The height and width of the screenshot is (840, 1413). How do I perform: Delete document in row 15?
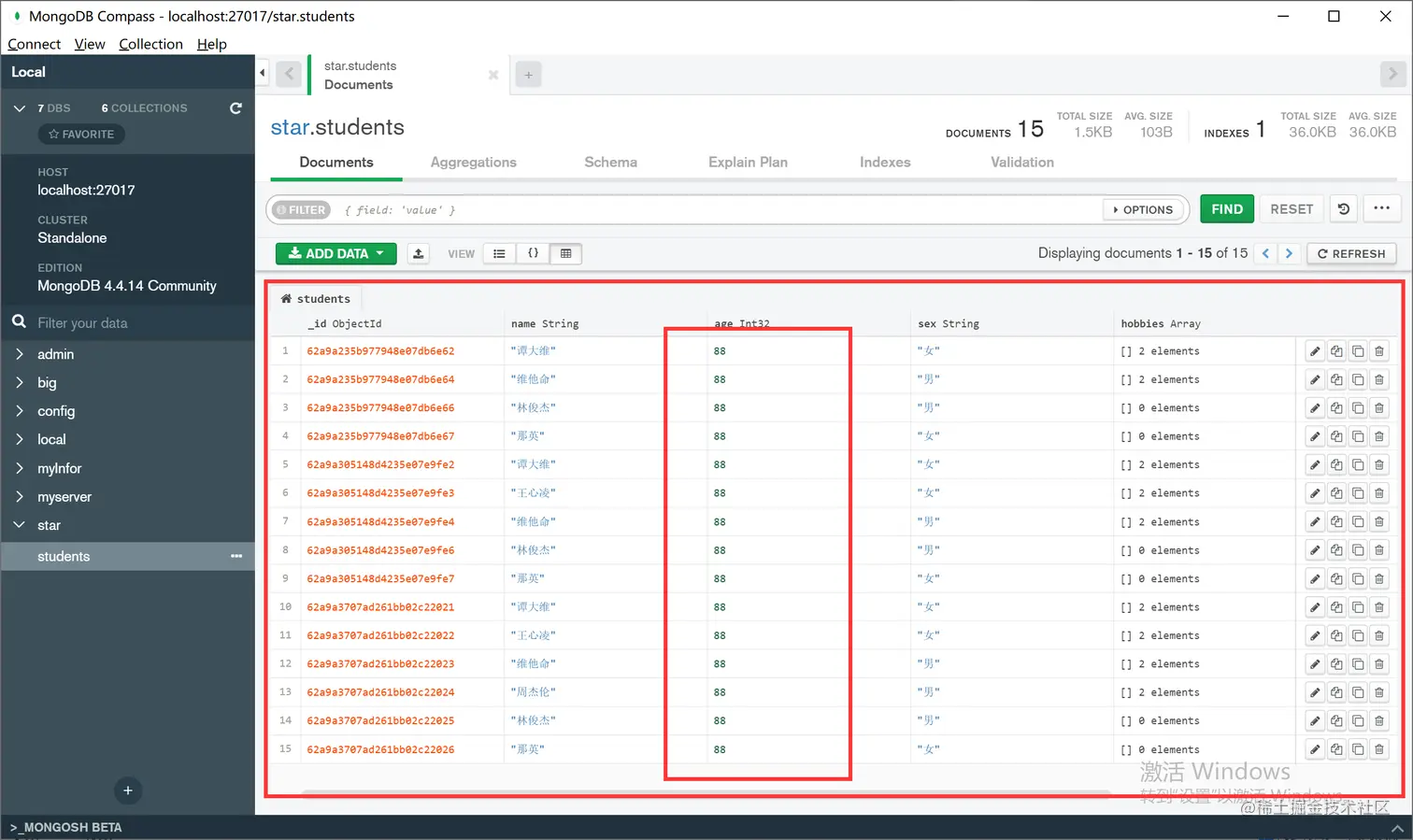[x=1379, y=749]
